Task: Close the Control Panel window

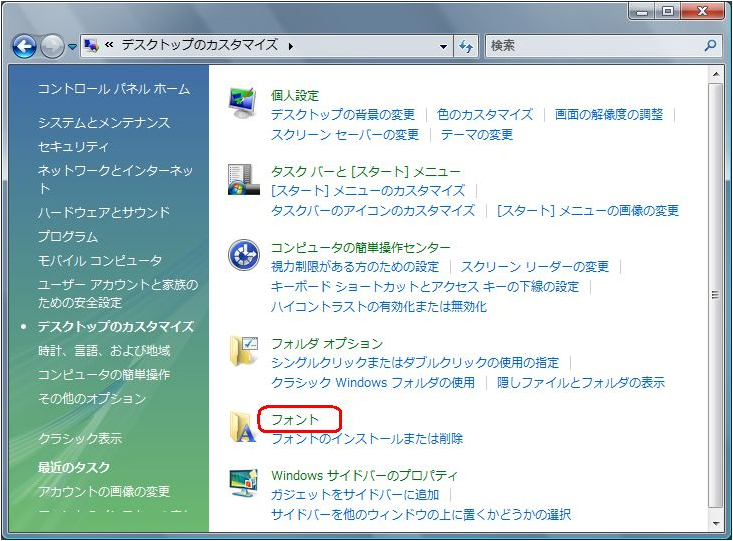Action: 702,11
